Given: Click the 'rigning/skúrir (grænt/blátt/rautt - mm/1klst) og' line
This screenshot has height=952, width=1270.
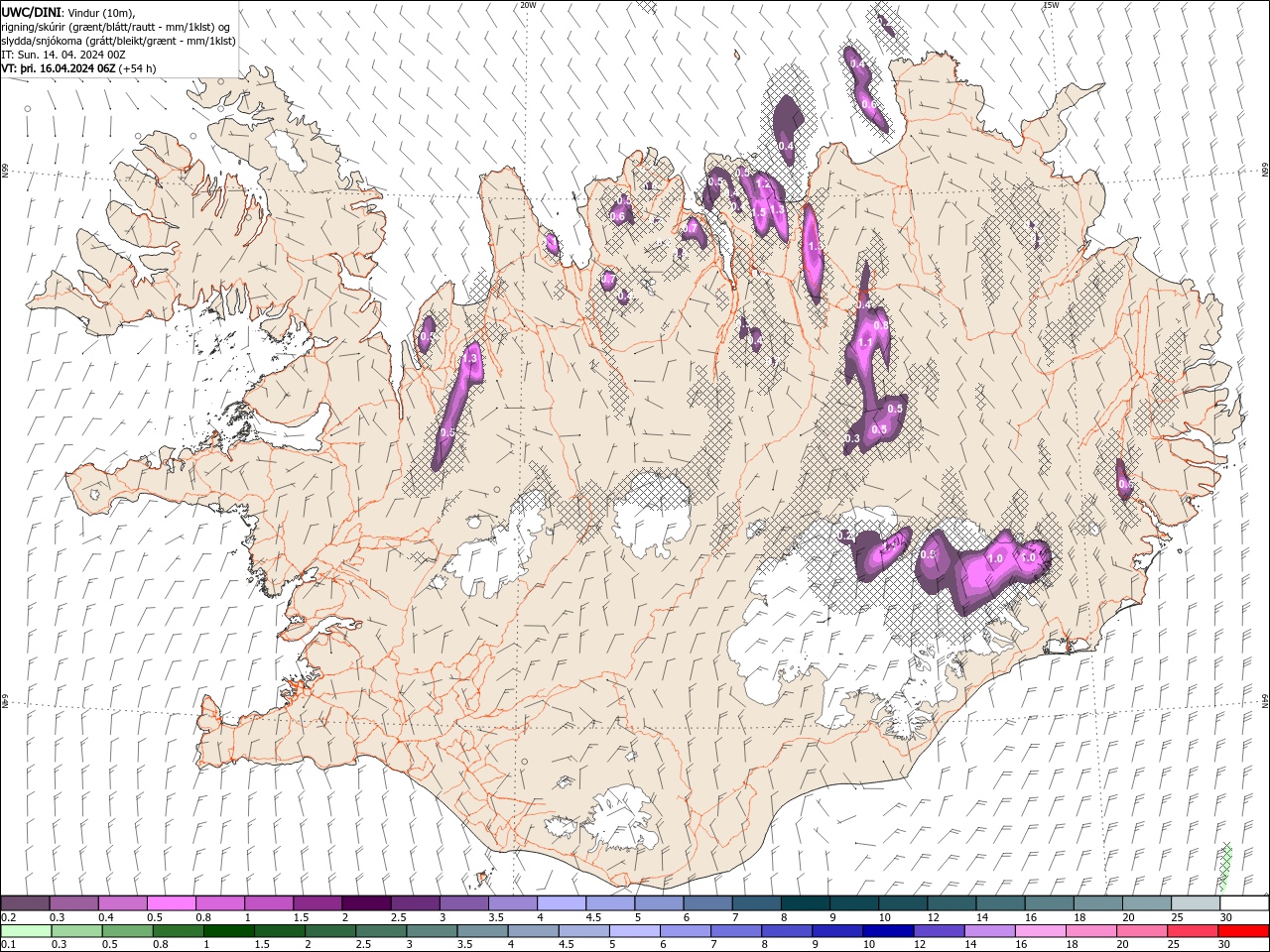Looking at the screenshot, I should [117, 27].
